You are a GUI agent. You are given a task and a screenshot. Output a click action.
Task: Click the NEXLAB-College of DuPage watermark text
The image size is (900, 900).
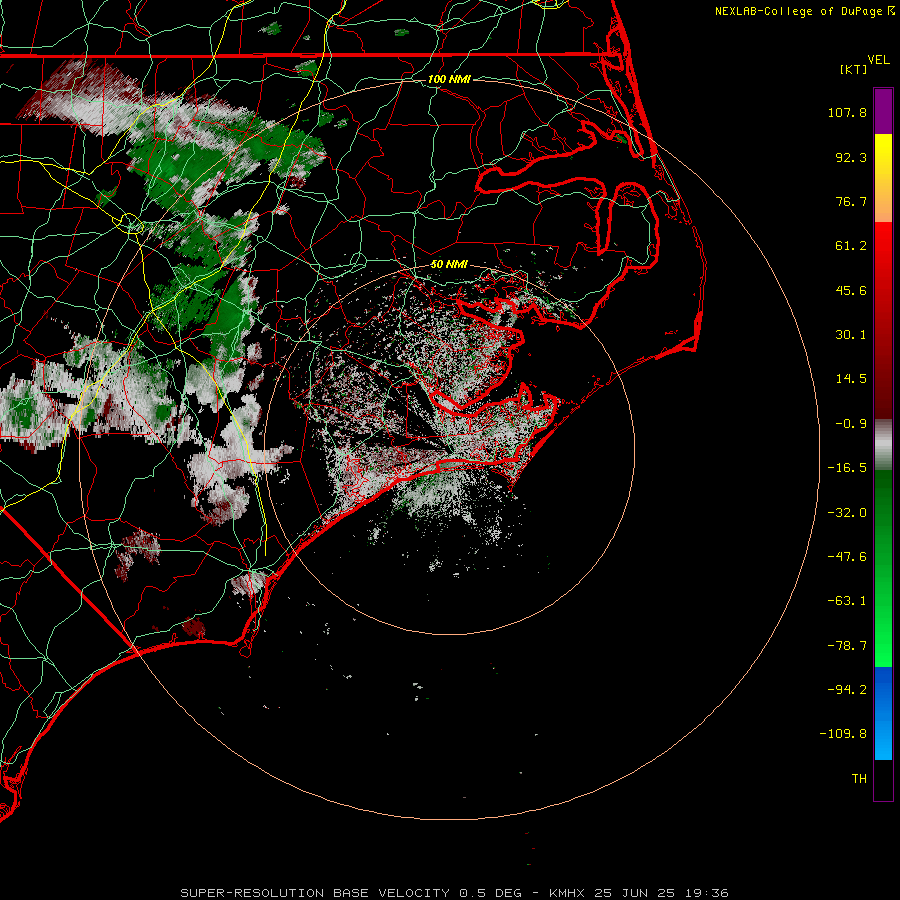(x=798, y=11)
